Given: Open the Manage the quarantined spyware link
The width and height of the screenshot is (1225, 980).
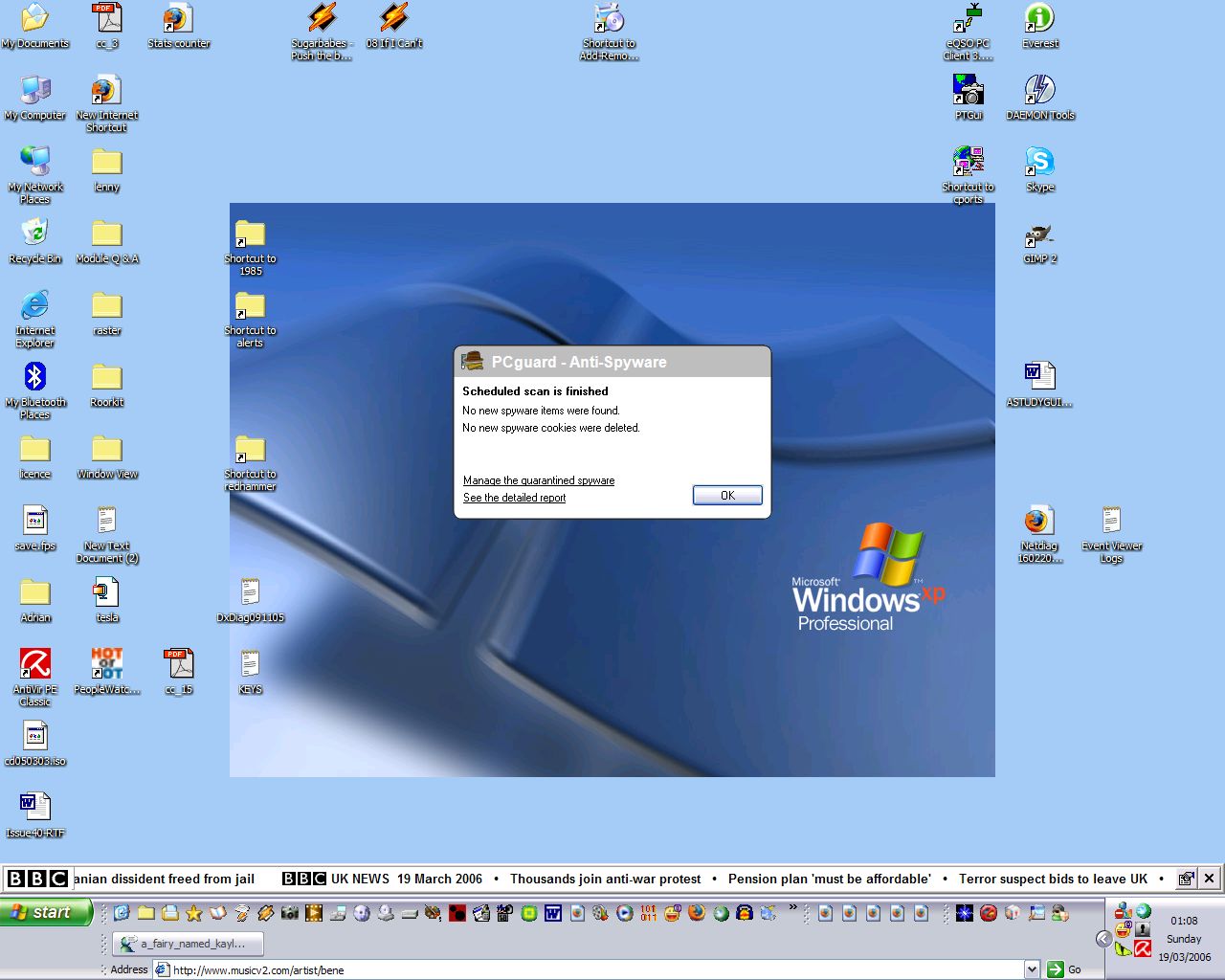Looking at the screenshot, I should [539, 480].
